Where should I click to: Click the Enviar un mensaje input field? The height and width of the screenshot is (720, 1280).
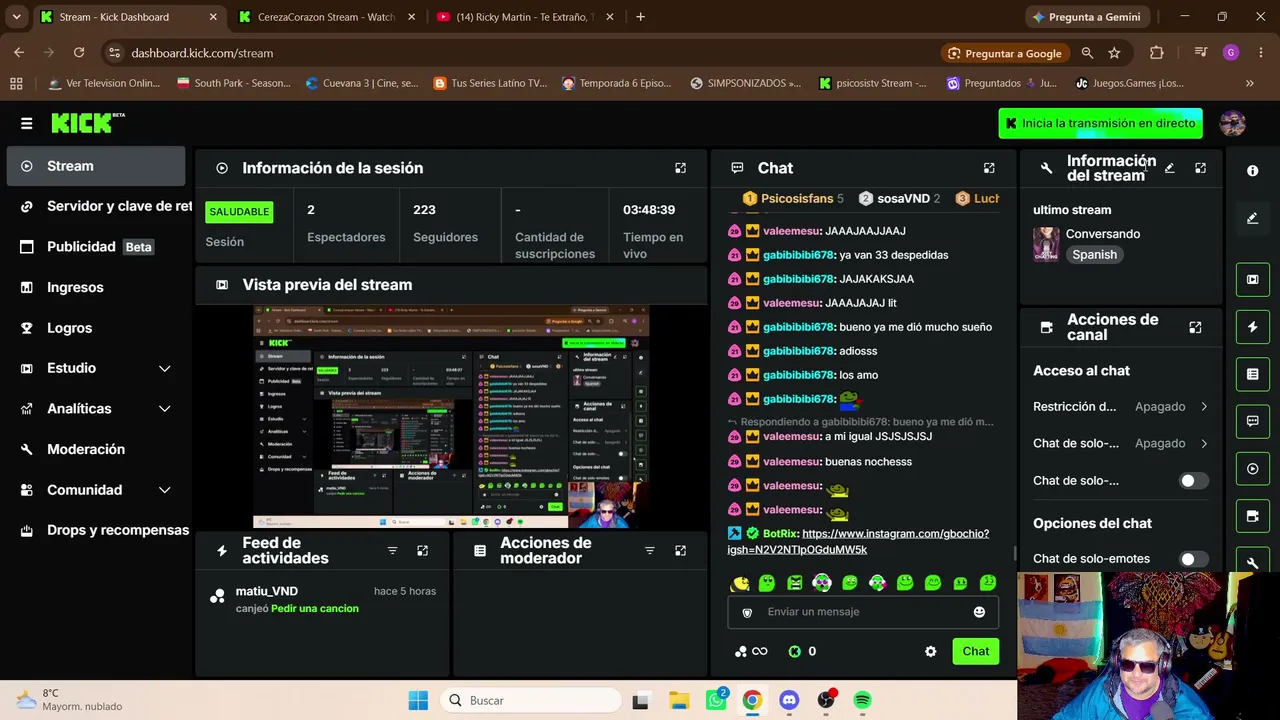(x=862, y=612)
